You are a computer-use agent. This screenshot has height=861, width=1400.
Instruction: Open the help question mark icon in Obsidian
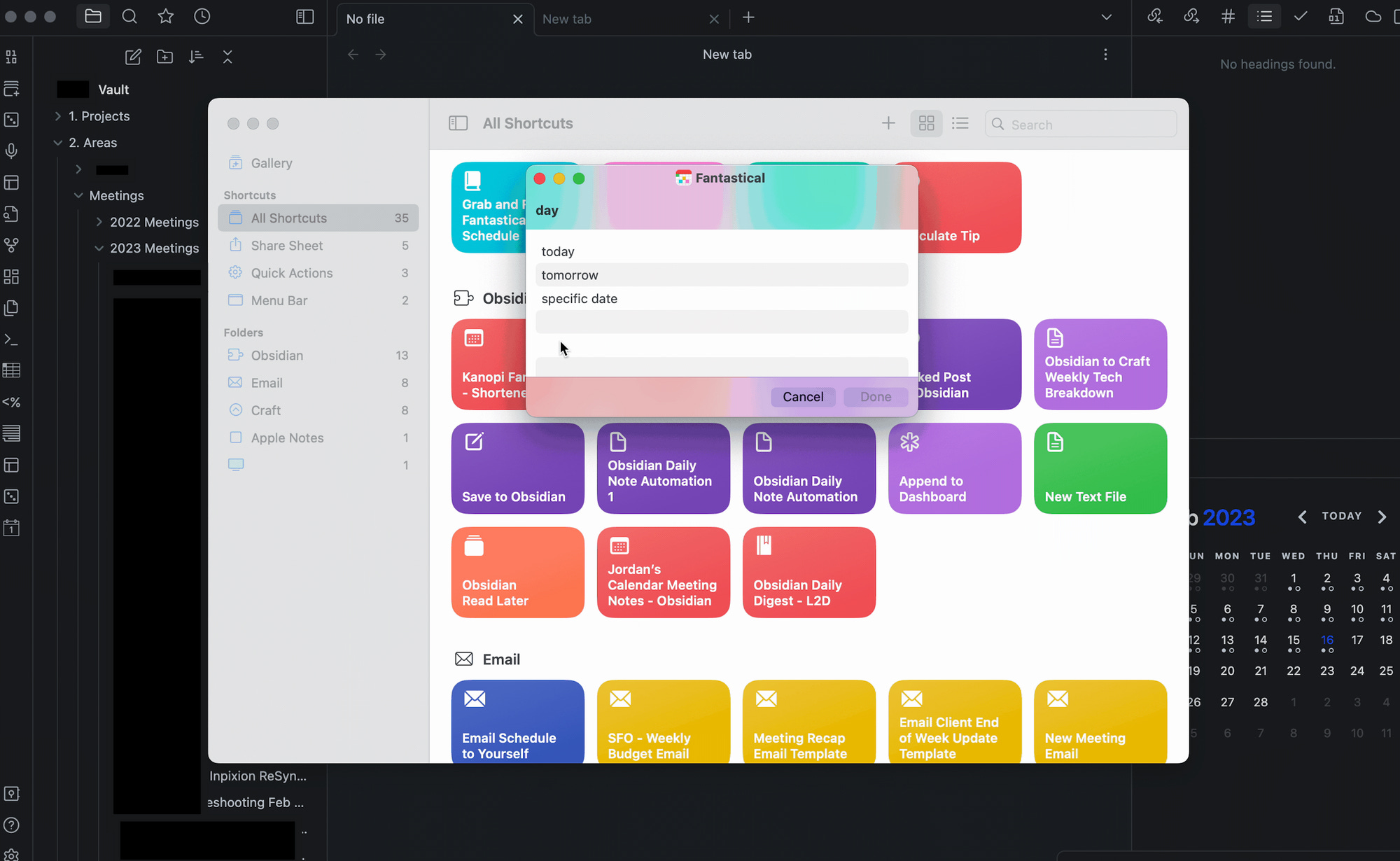coord(11,825)
